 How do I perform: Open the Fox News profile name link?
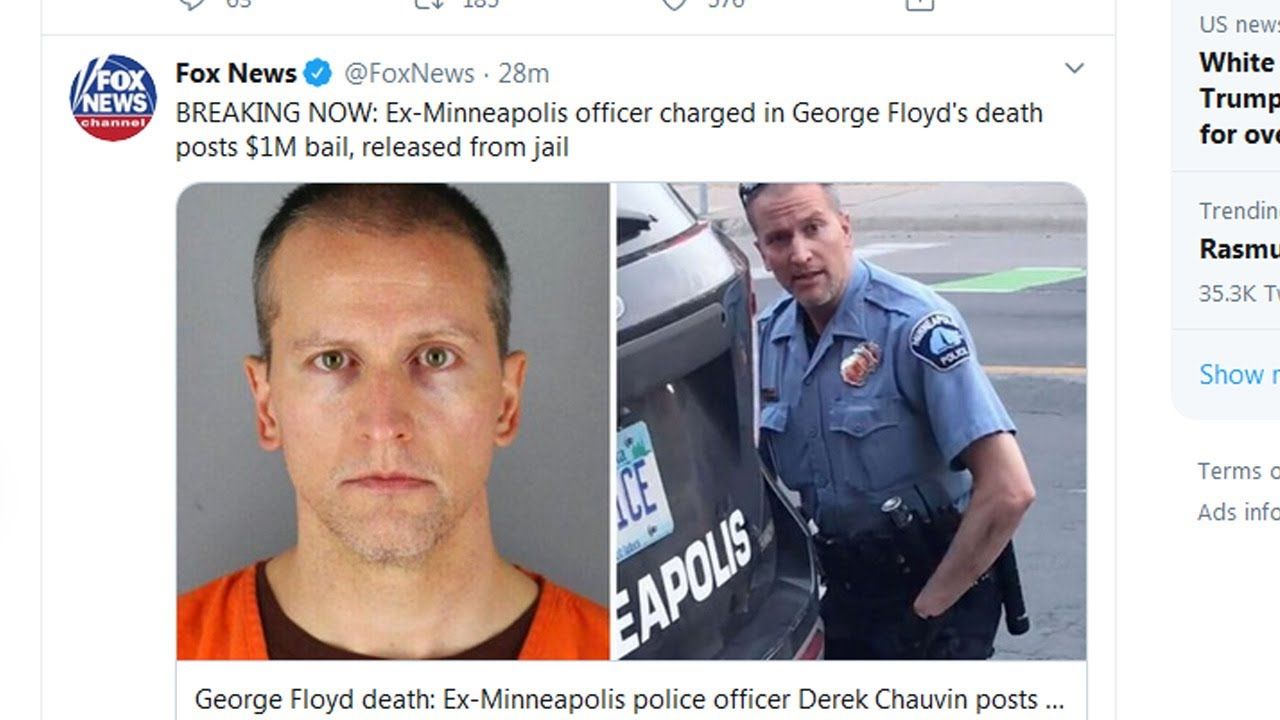pos(236,73)
